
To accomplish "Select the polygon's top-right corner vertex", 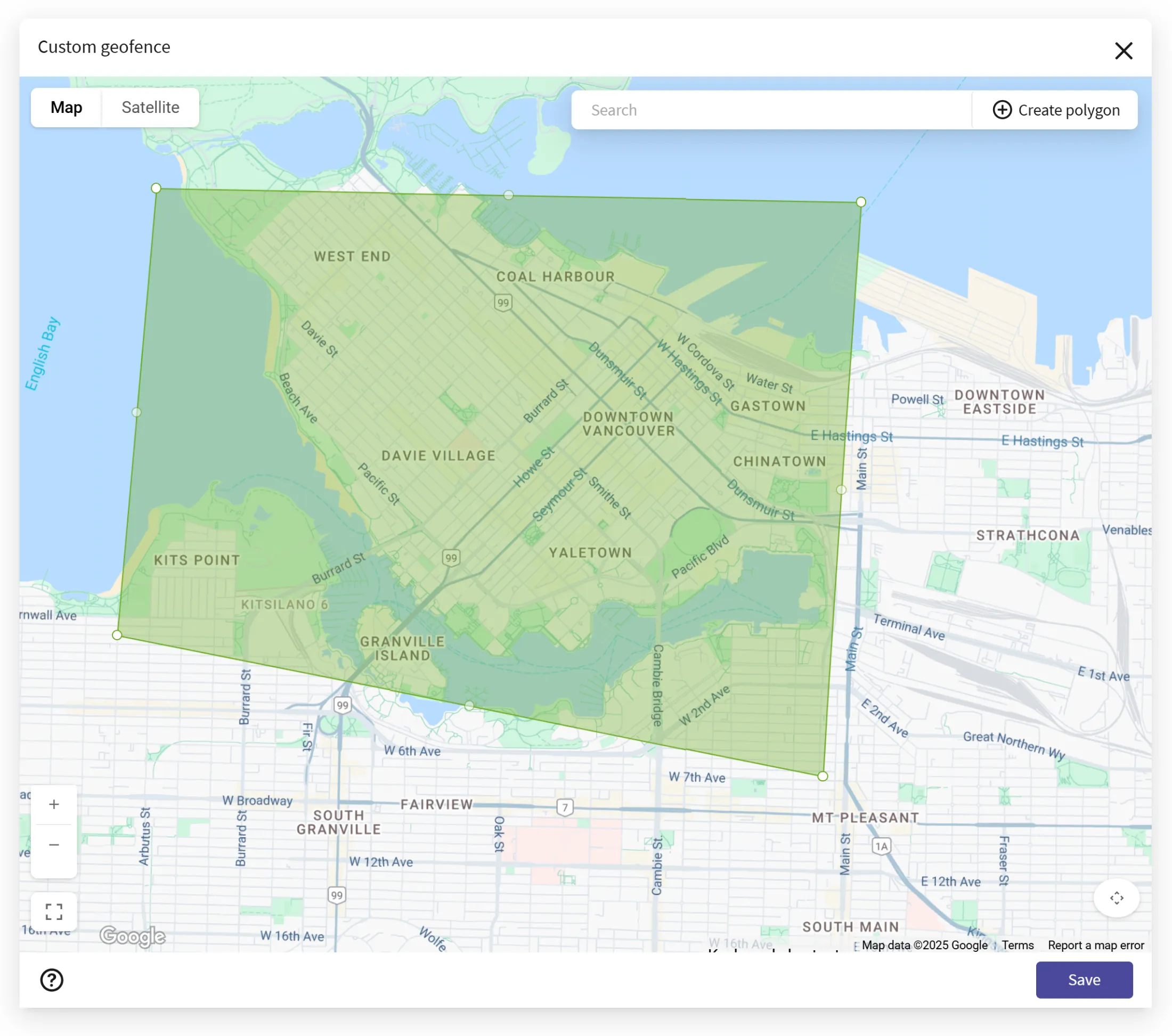I will [861, 202].
